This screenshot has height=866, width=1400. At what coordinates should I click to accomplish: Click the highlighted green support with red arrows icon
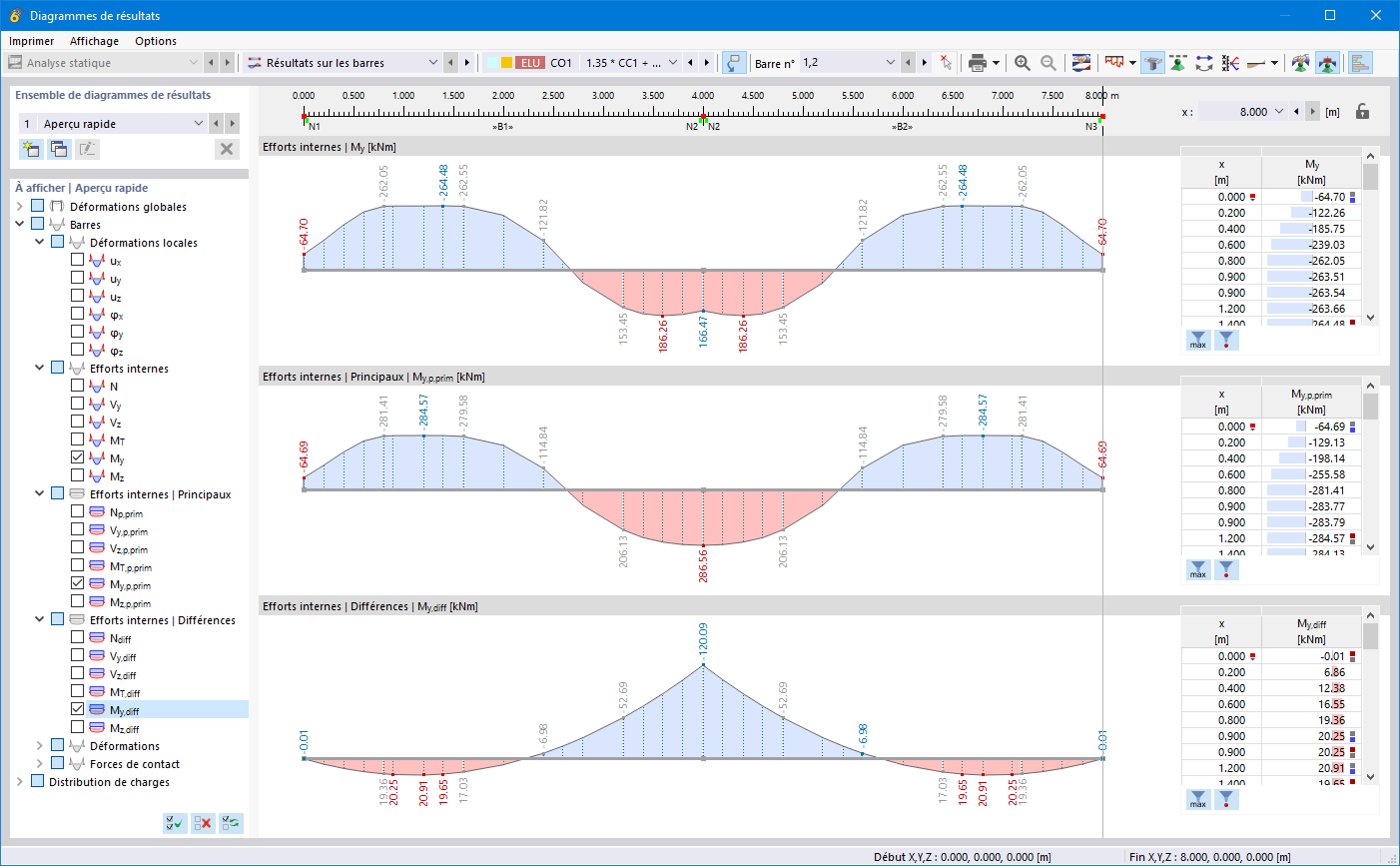pos(1327,63)
